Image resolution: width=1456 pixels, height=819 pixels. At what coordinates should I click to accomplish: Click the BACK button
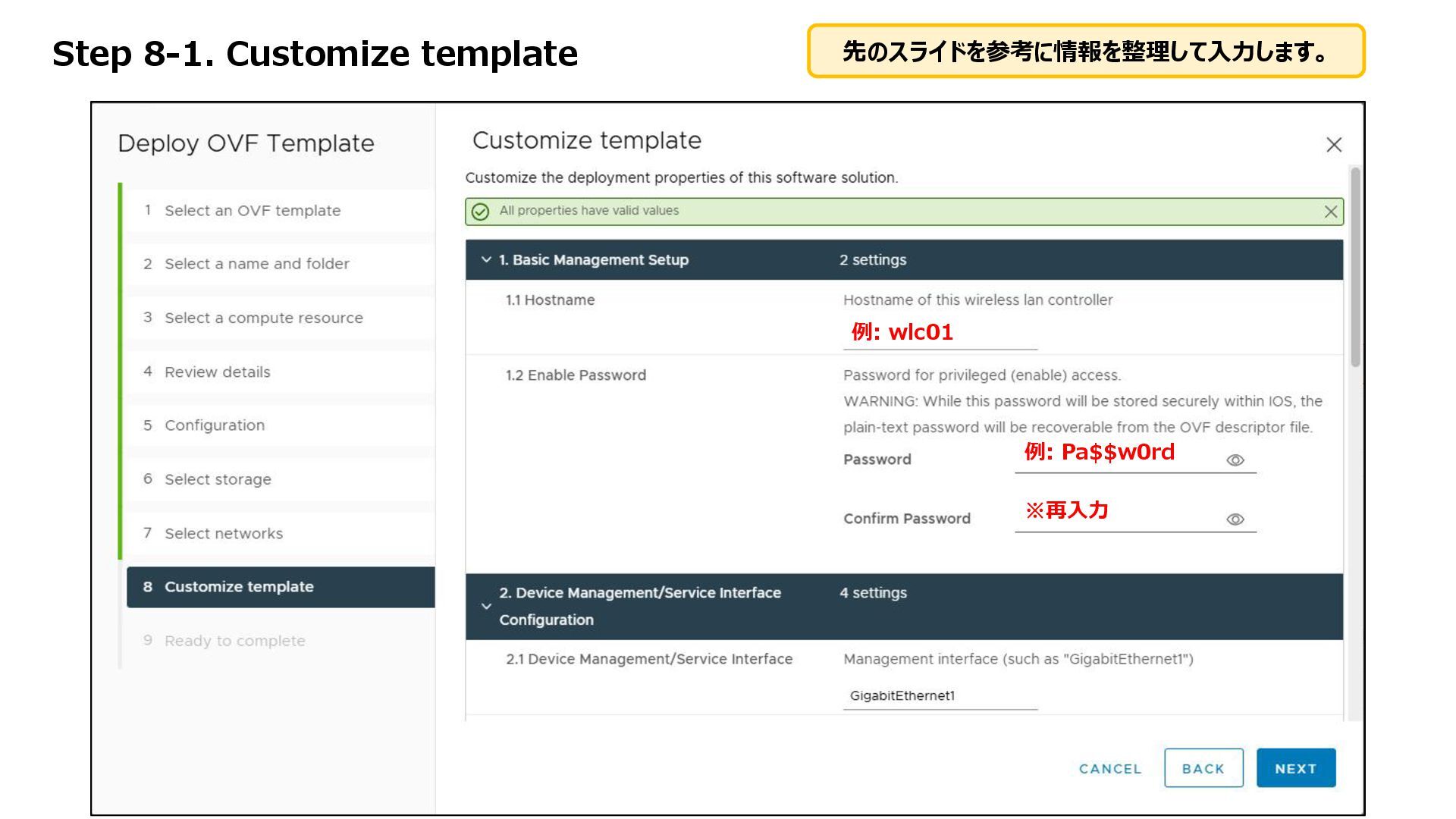pyautogui.click(x=1203, y=768)
